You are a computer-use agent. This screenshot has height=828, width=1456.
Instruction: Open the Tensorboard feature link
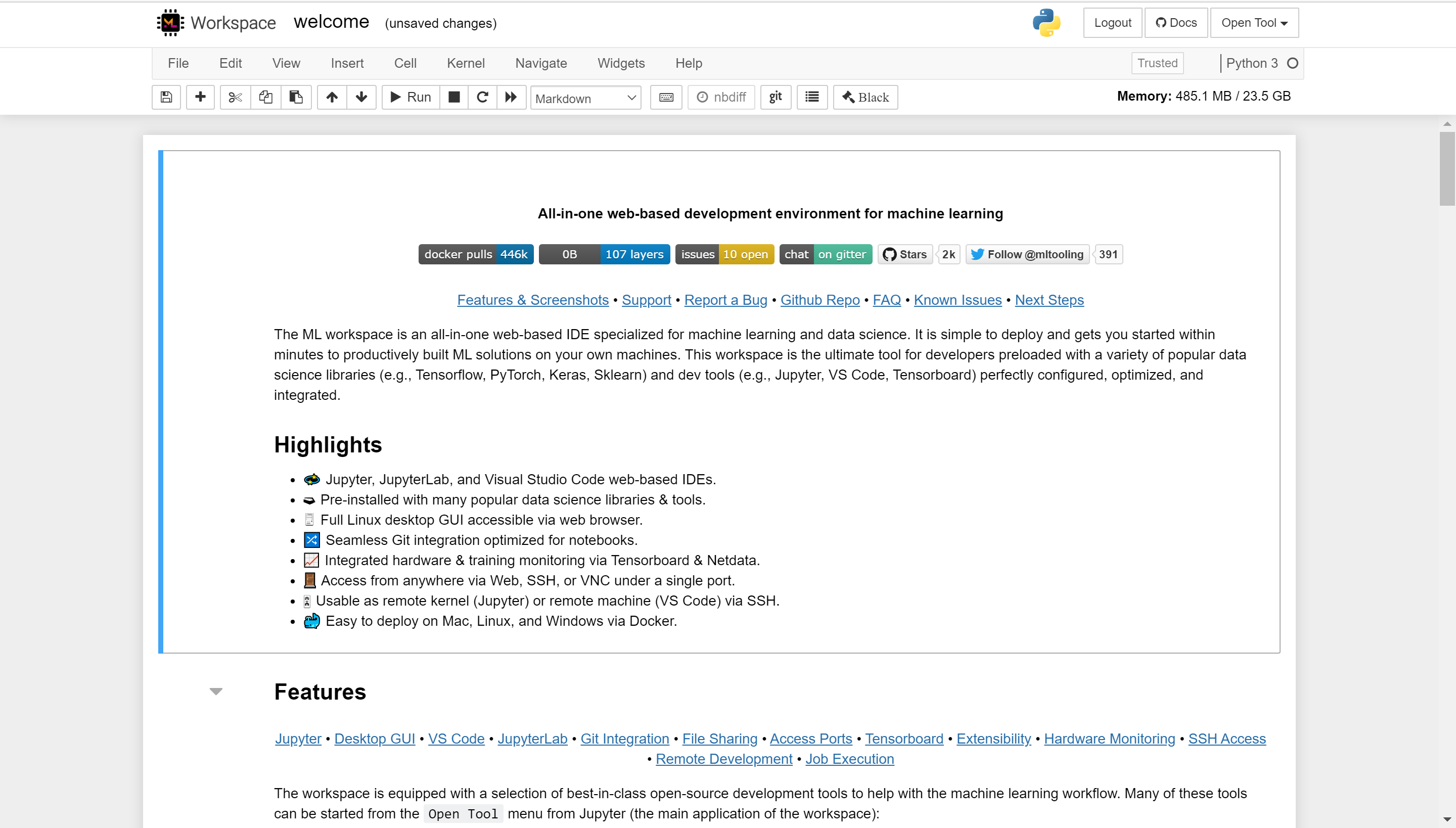coord(904,739)
